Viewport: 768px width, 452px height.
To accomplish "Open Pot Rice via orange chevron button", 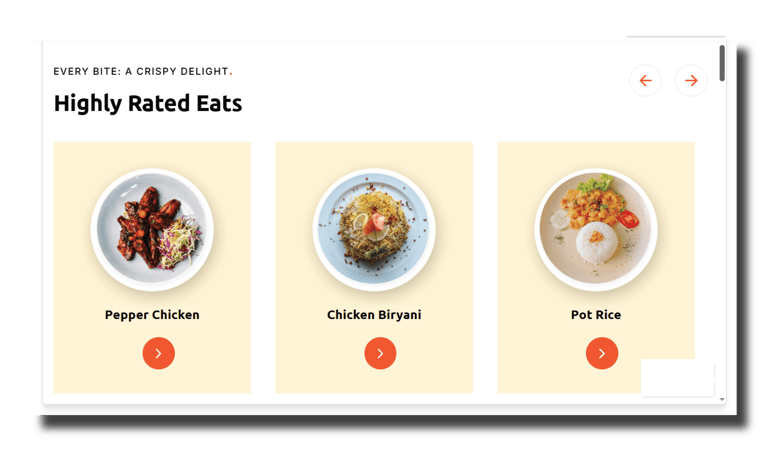I will coord(601,353).
